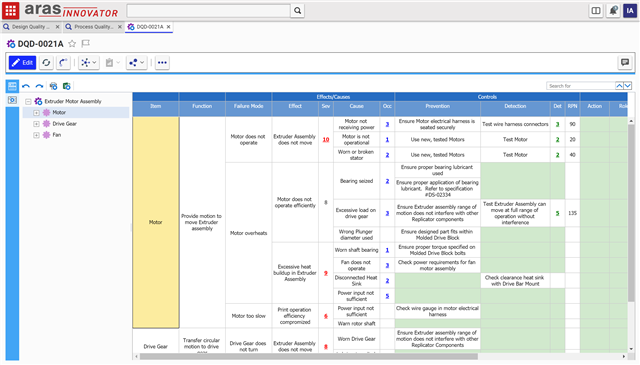Open the IA user account menu
This screenshot has width=640, height=365.
click(630, 11)
